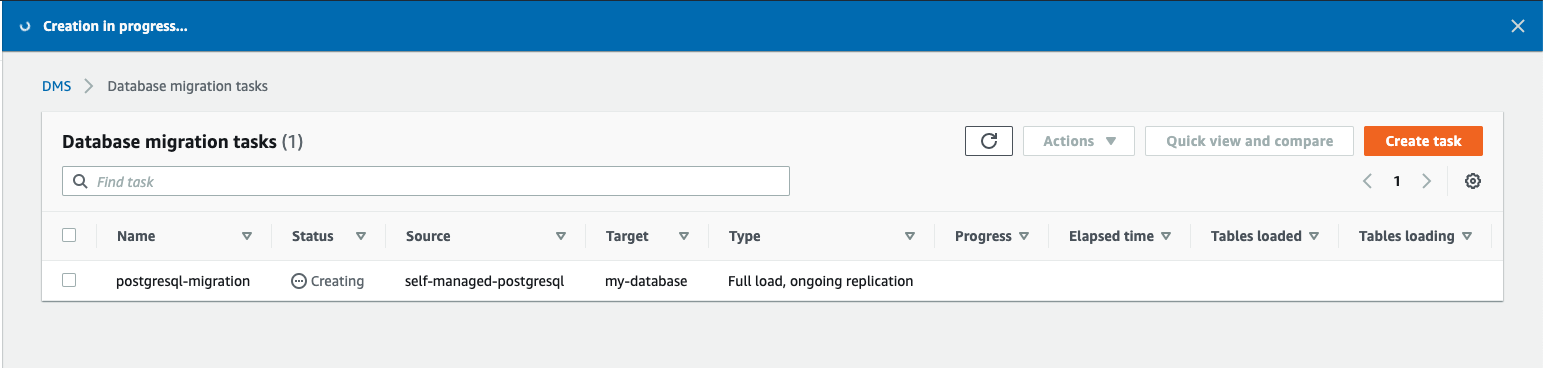Click the Tables loaded column header label

coord(1256,237)
